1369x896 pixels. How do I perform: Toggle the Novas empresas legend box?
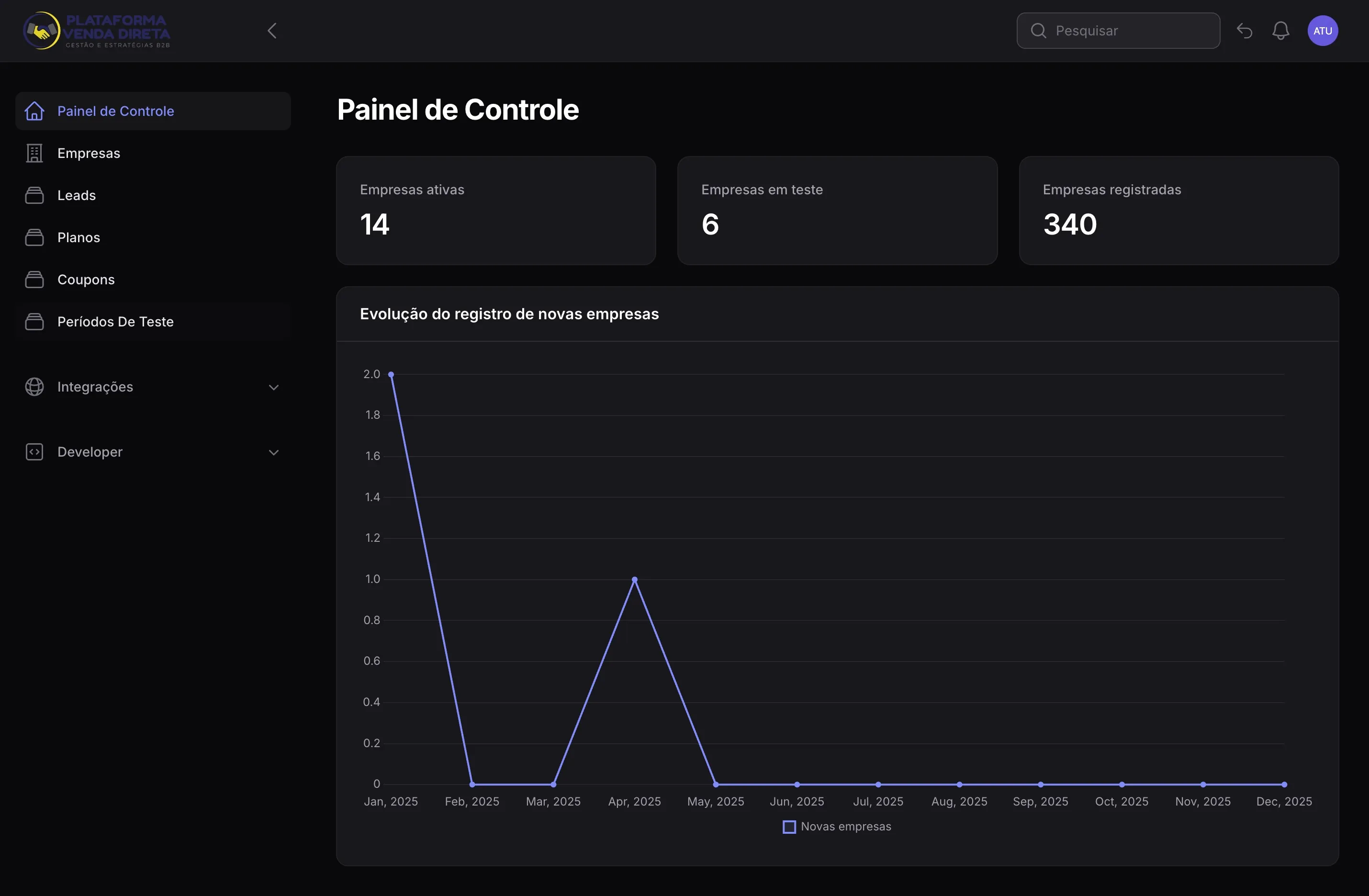(789, 827)
